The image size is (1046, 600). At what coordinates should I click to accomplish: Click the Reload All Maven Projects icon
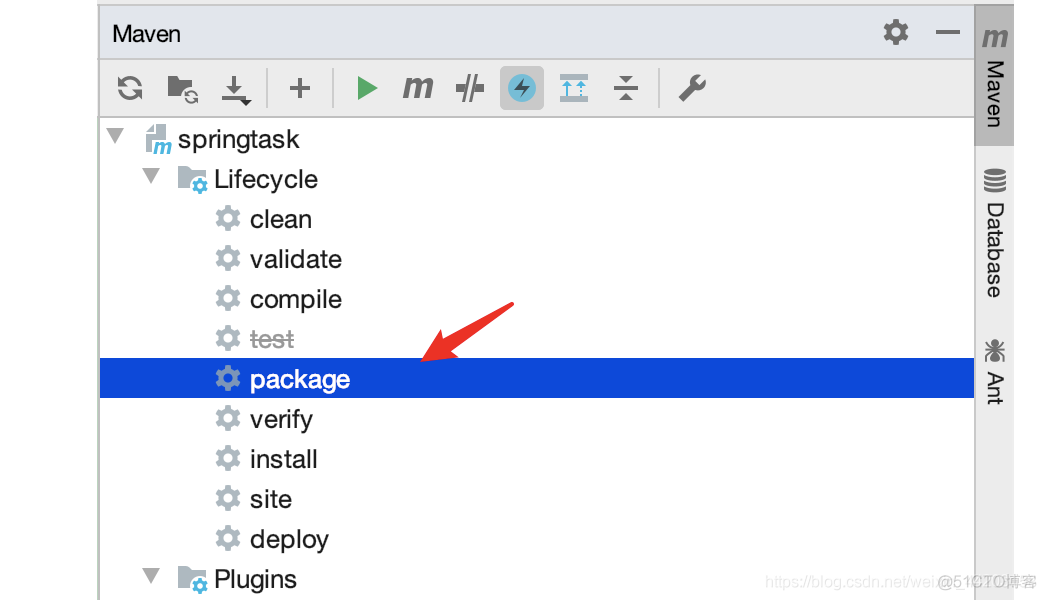coord(130,88)
